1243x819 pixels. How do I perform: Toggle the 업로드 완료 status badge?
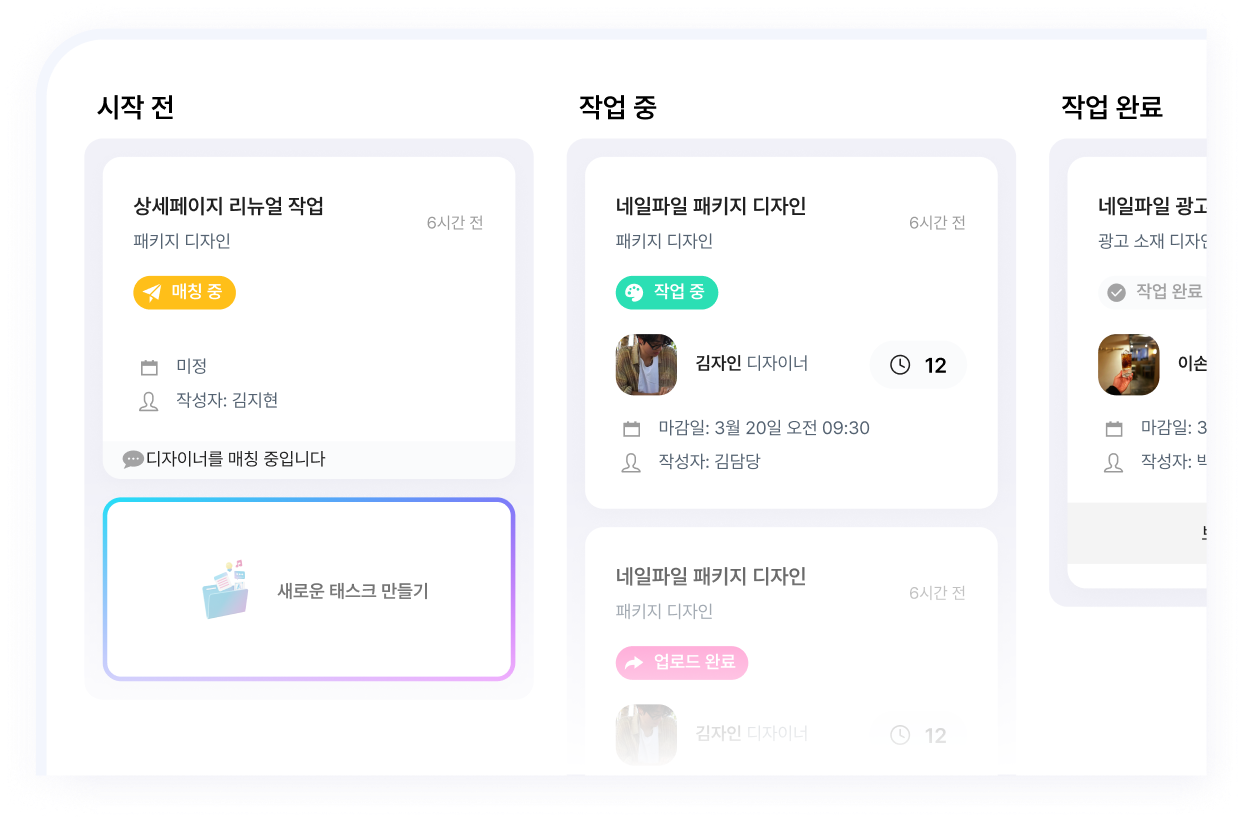(681, 662)
